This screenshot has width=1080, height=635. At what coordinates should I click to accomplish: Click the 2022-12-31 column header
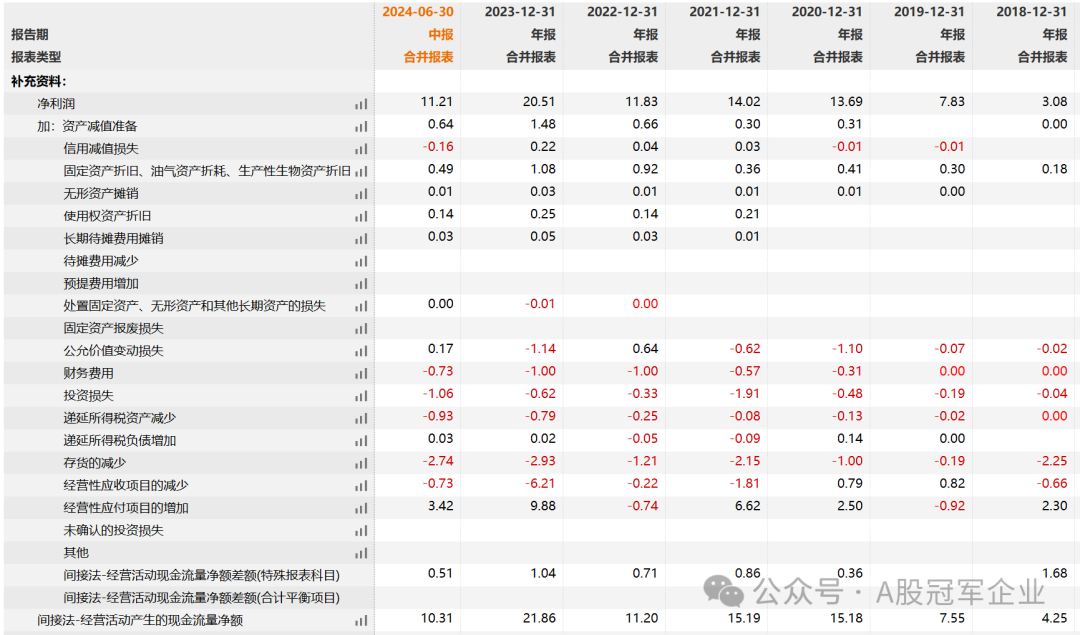coord(623,12)
